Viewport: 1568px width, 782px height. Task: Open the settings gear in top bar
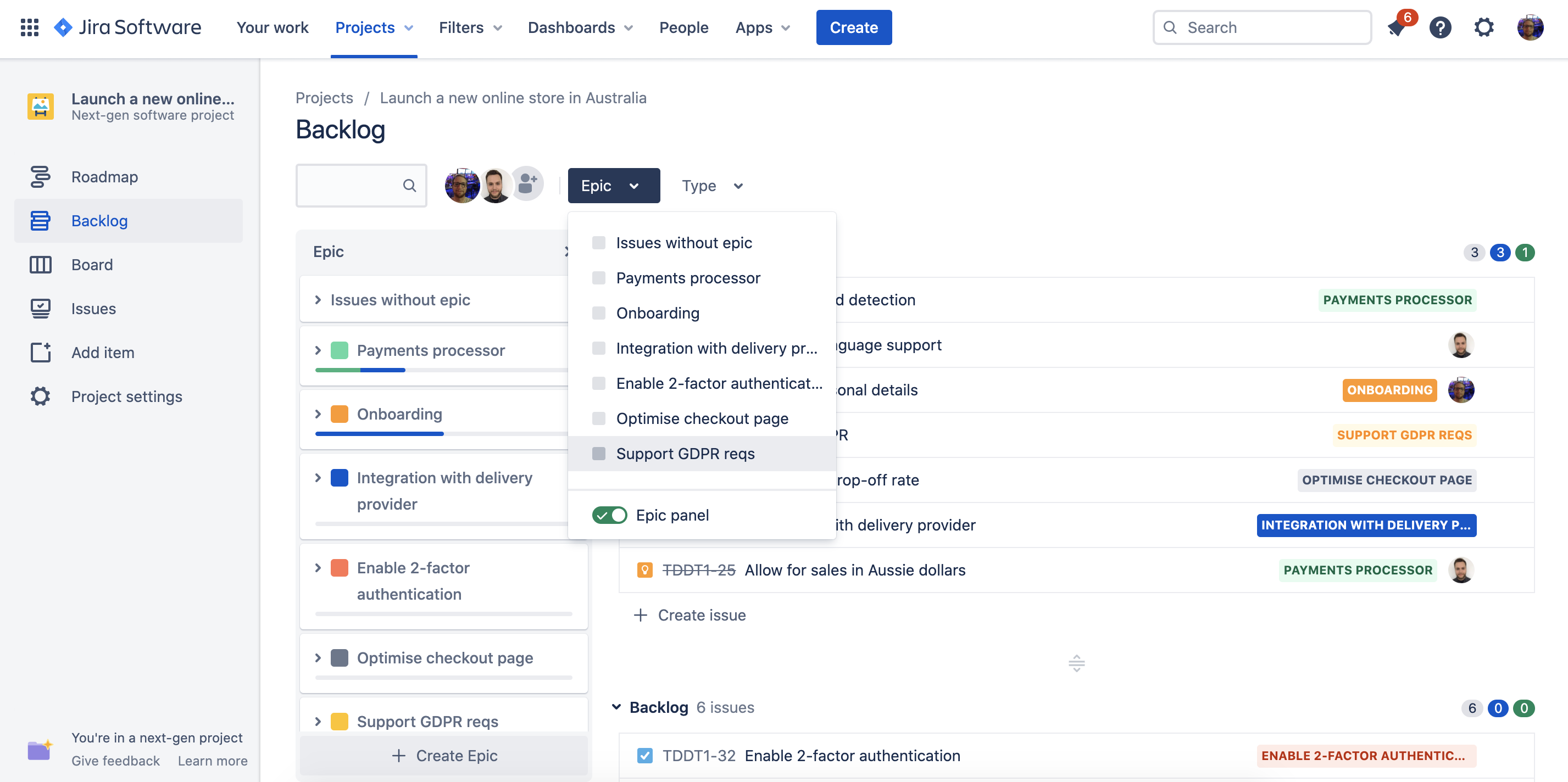(x=1483, y=27)
